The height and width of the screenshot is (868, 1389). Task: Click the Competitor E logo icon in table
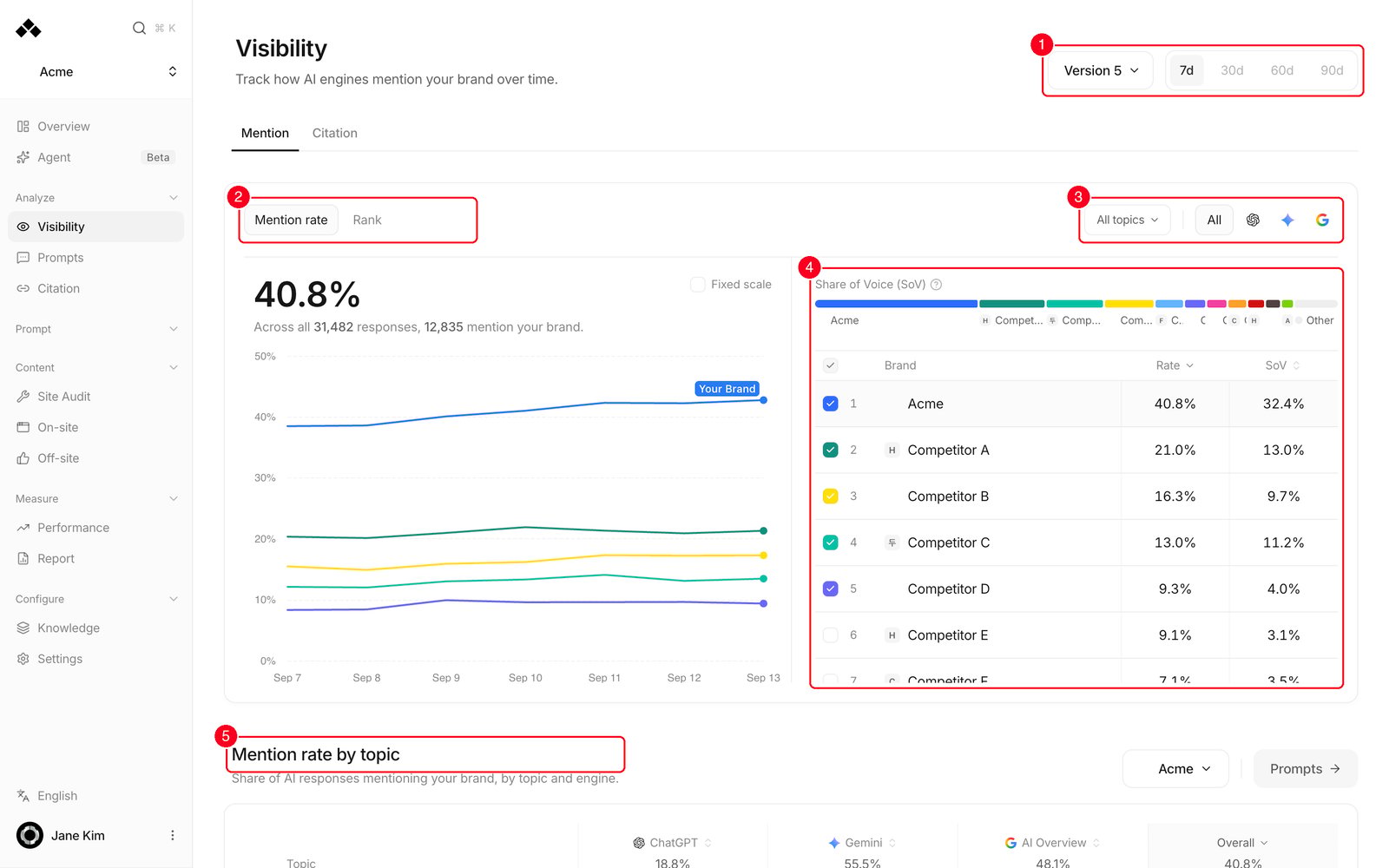(x=892, y=635)
